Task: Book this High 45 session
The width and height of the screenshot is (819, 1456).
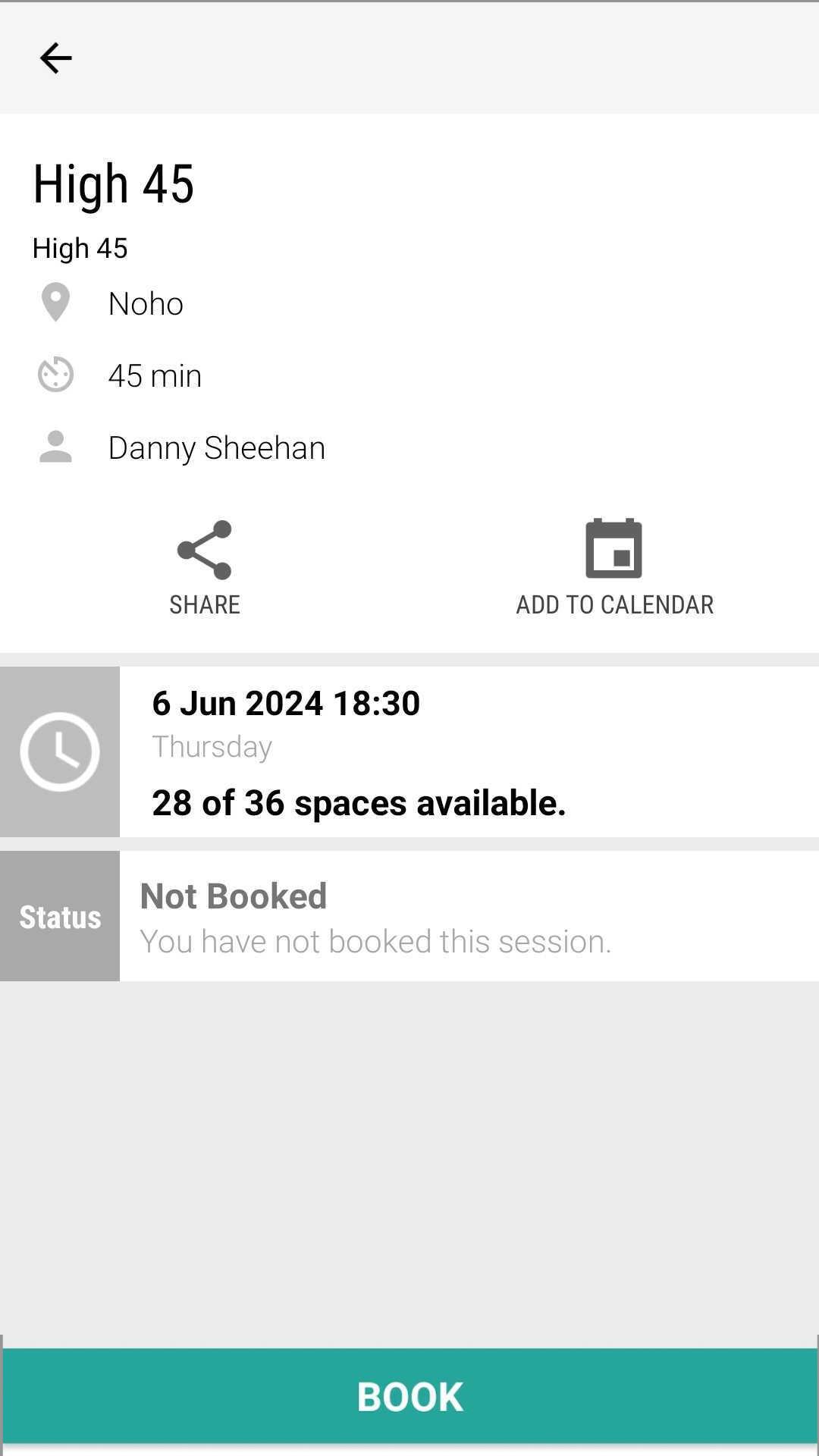Action: (x=409, y=1396)
